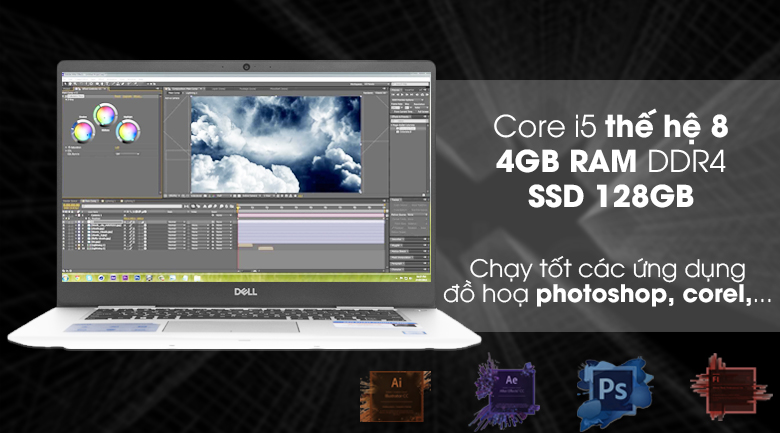Open the Render Queue timeline tab
780x433 pixels.
[x=70, y=201]
